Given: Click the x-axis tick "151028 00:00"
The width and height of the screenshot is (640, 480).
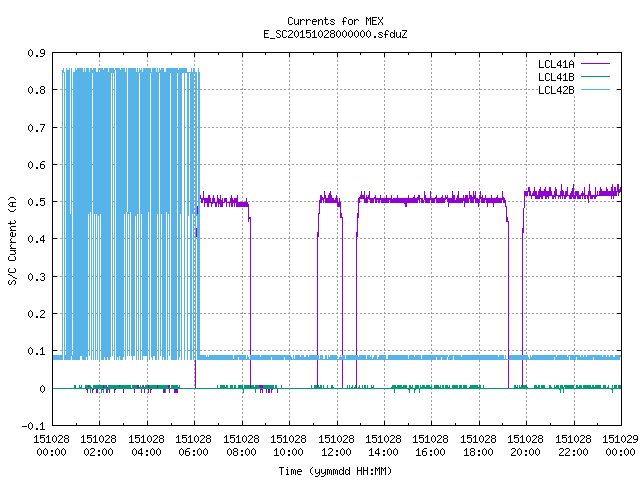Looking at the screenshot, I should (51, 445).
